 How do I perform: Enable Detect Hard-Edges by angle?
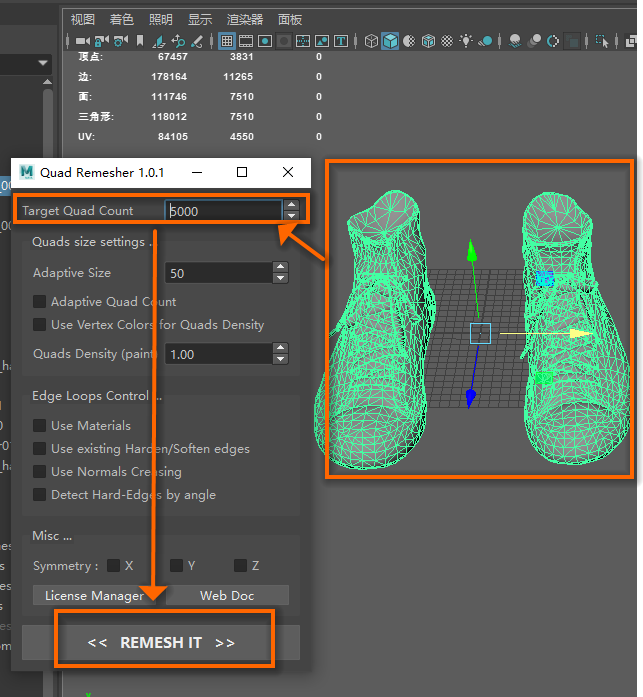point(40,494)
